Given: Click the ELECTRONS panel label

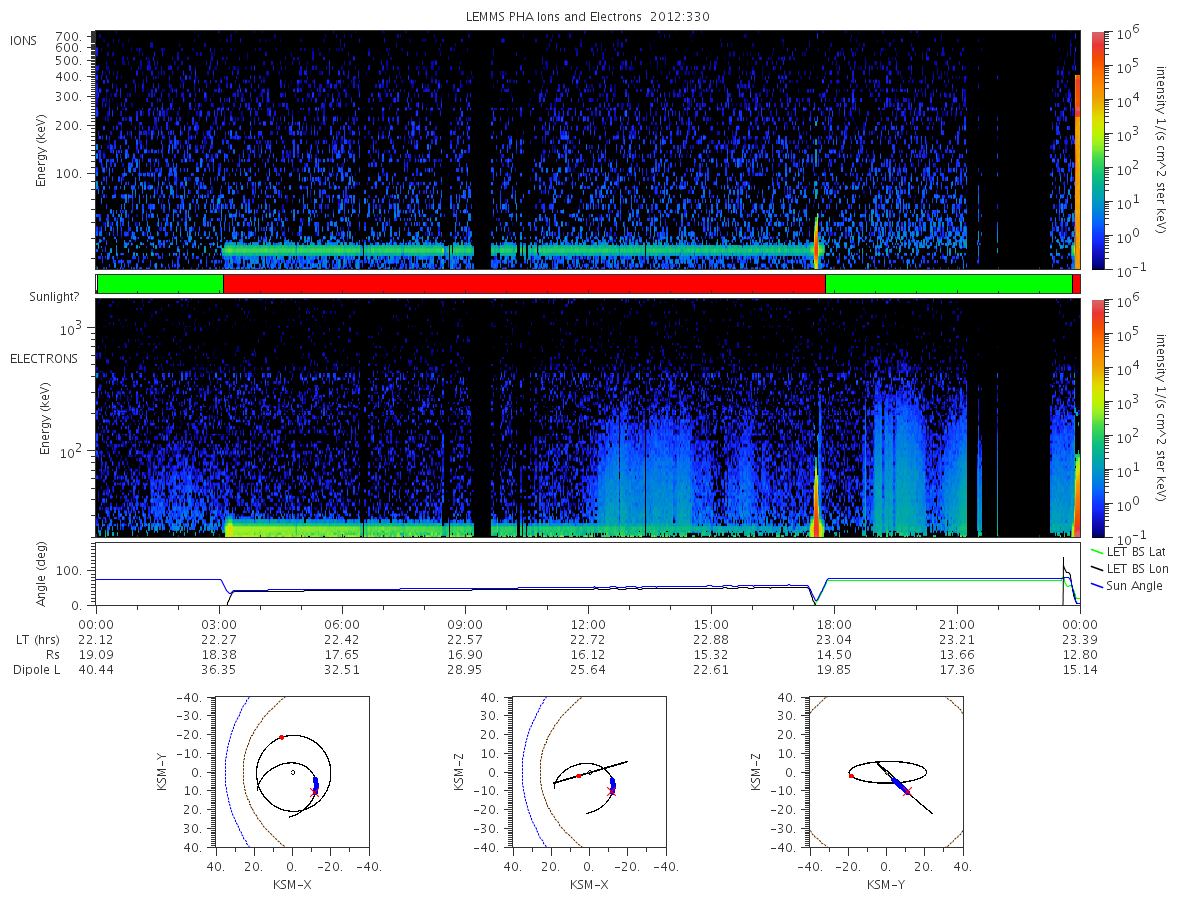Looking at the screenshot, I should (43, 358).
